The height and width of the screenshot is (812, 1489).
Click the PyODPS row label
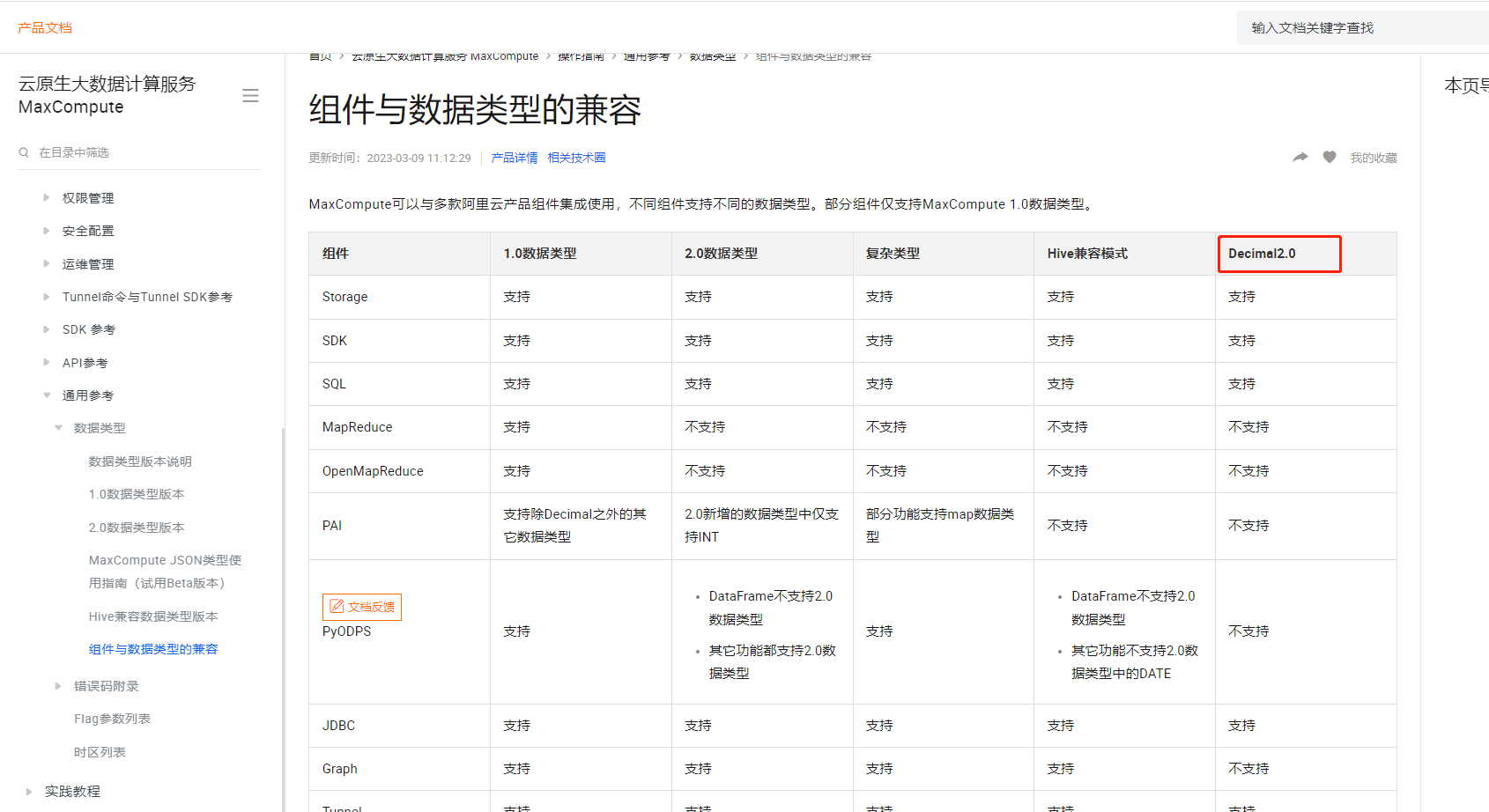[x=346, y=631]
